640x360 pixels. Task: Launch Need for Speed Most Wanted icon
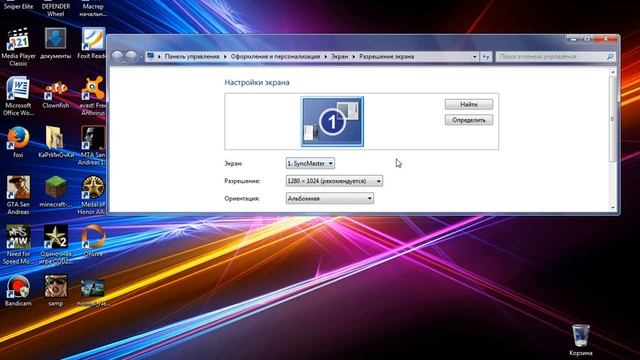(x=18, y=244)
